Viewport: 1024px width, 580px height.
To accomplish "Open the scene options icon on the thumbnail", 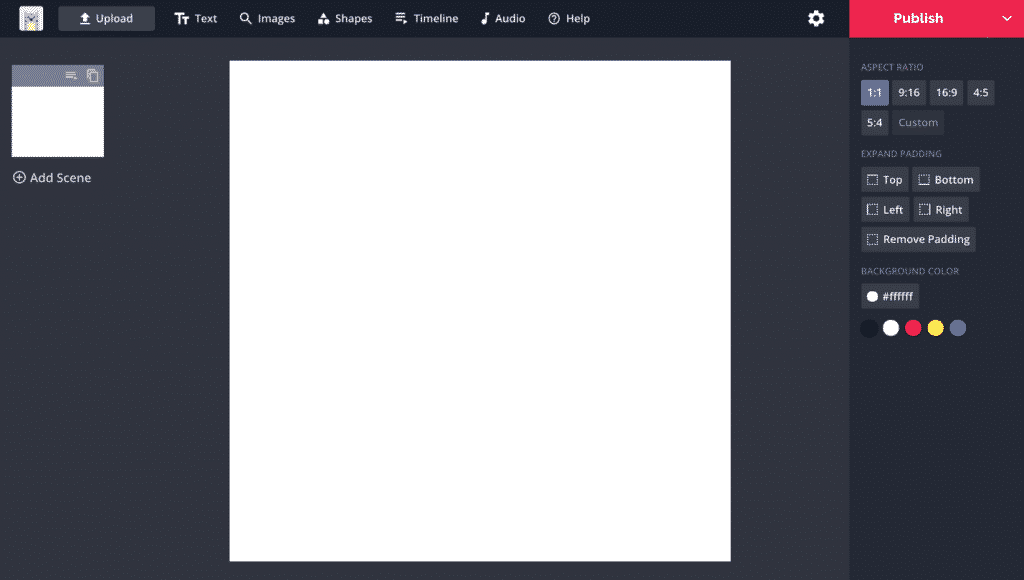I will click(x=70, y=75).
